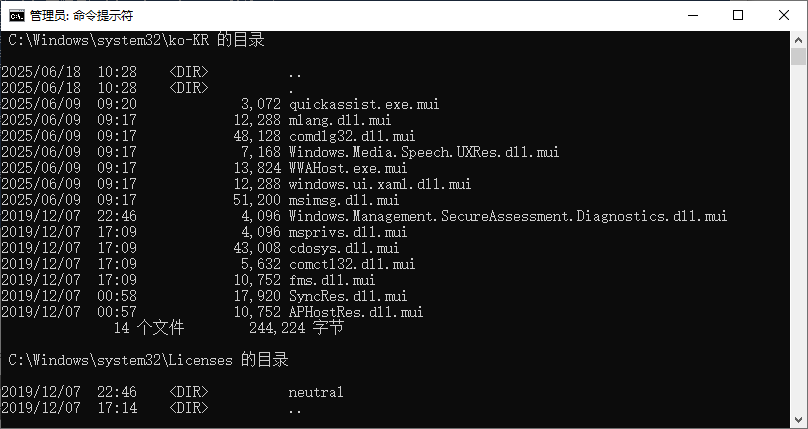The height and width of the screenshot is (429, 808).
Task: Open the Command Prompt system menu icon
Action: [x=17, y=16]
